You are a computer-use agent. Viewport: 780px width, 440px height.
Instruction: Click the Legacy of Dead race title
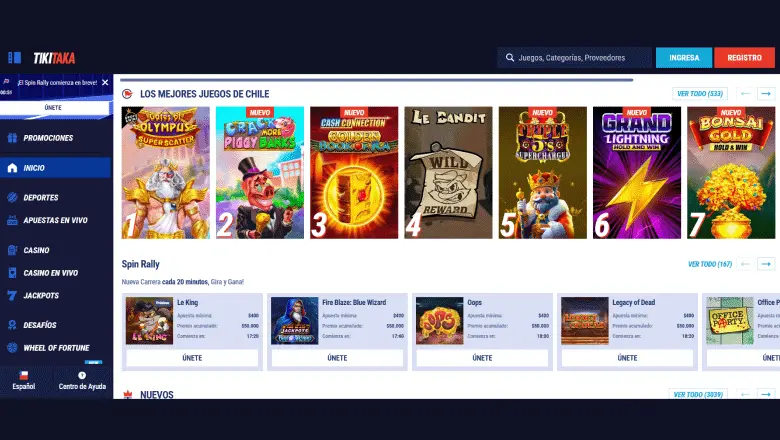pyautogui.click(x=633, y=302)
